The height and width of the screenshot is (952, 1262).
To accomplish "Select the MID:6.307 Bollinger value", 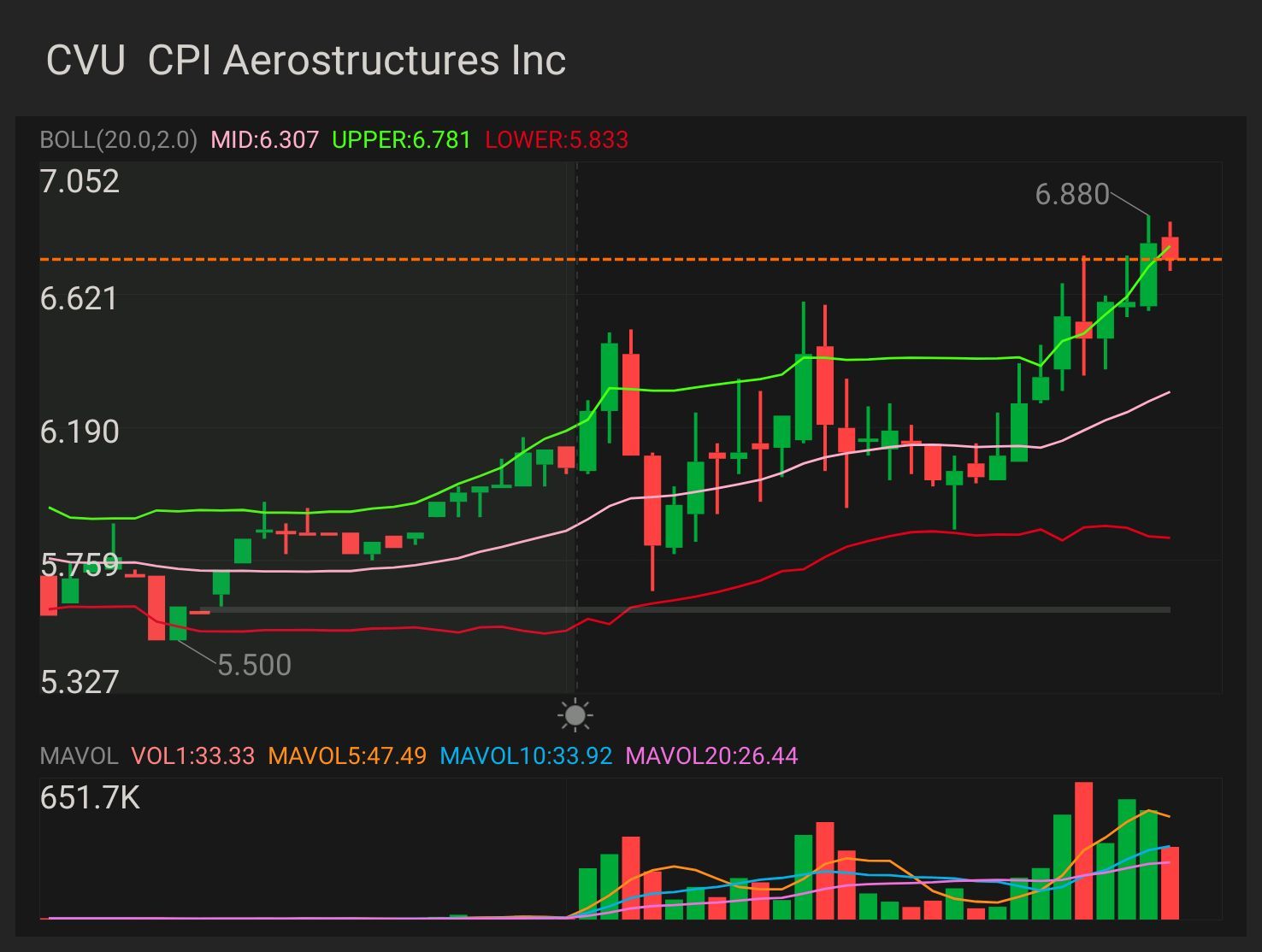I will 264,140.
